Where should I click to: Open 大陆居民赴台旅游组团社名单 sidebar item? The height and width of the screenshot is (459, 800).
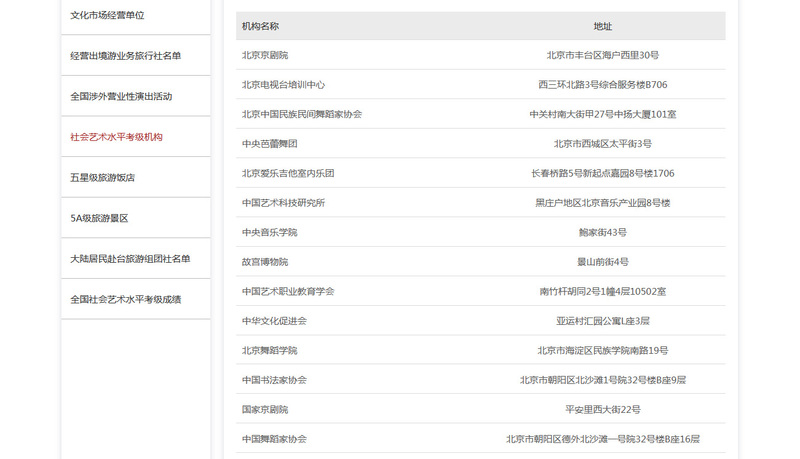point(130,259)
